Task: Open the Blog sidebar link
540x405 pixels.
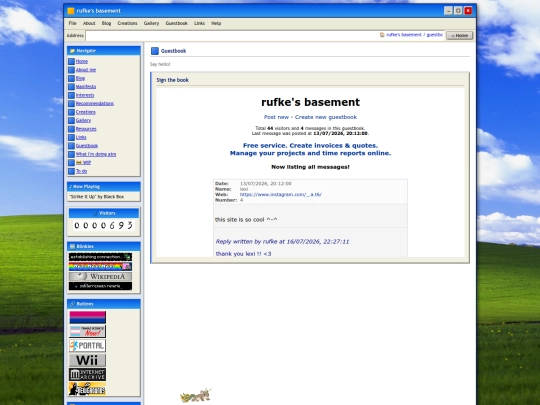Action: coord(80,78)
